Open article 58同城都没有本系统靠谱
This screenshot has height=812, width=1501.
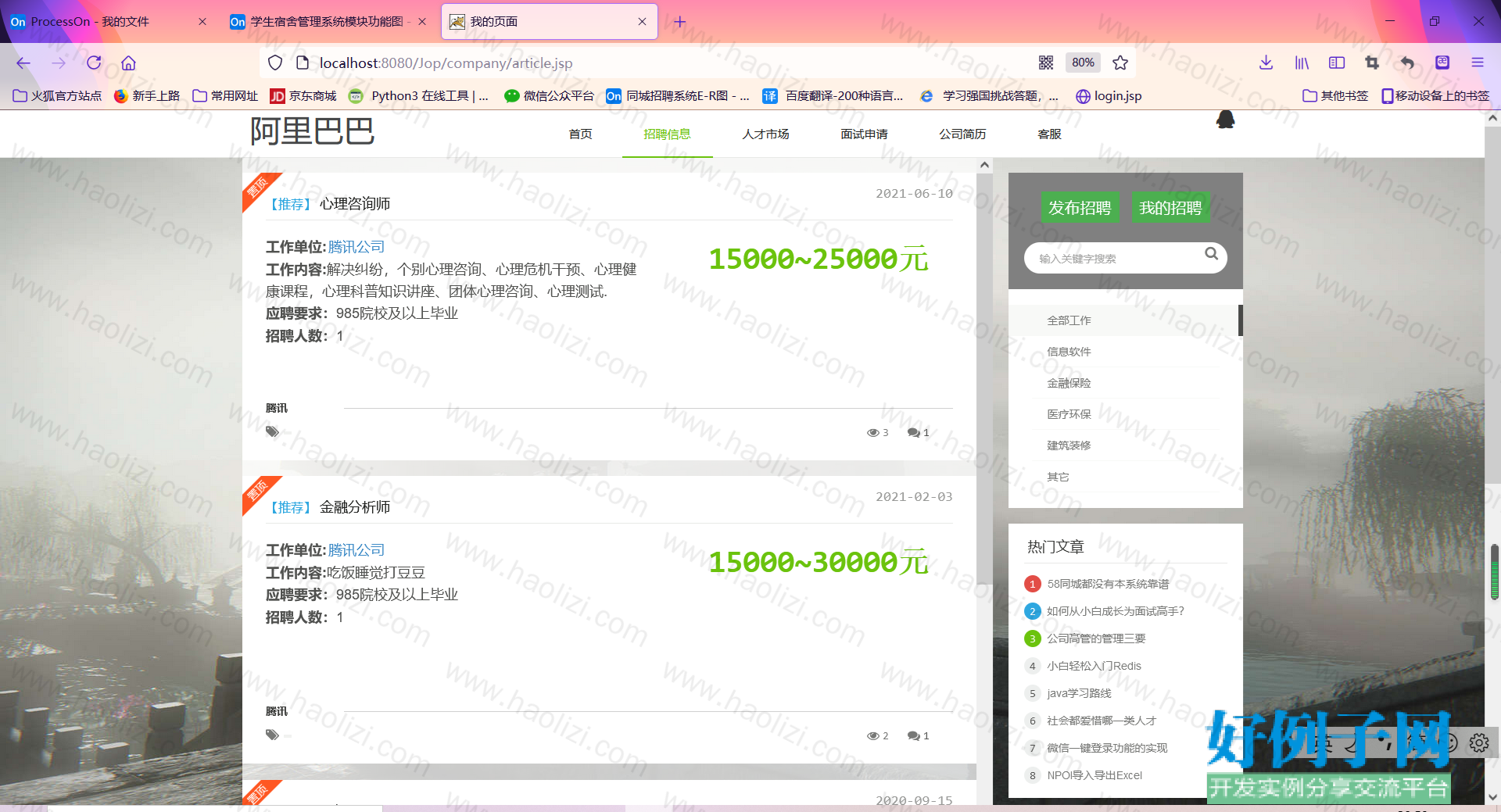(x=1108, y=584)
